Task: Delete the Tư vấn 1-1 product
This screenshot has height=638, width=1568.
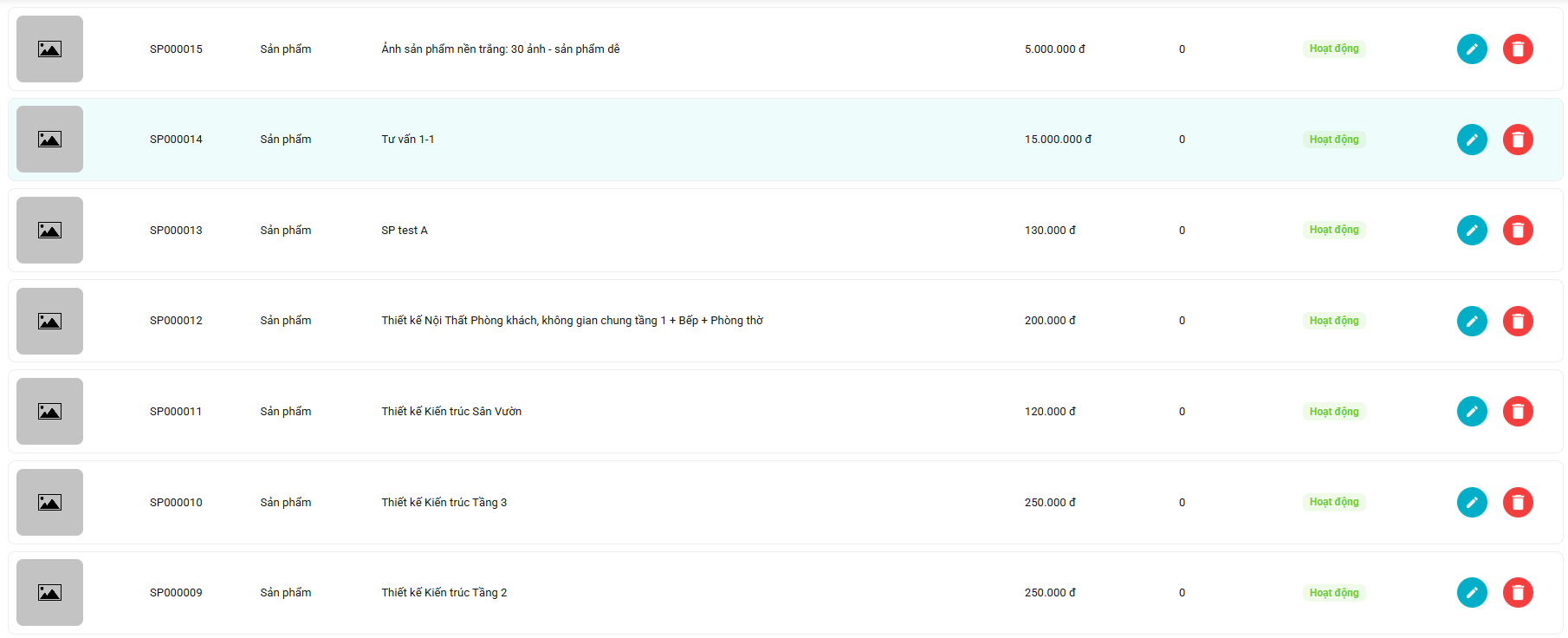Action: [1518, 140]
